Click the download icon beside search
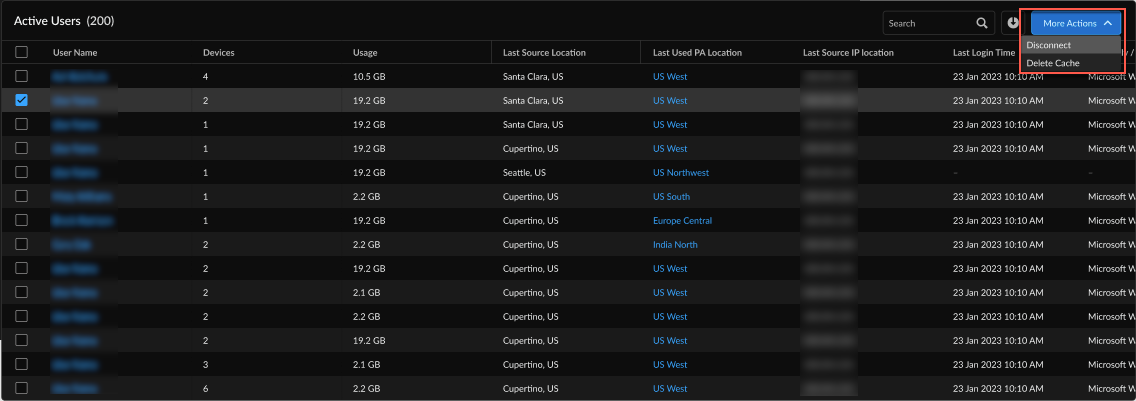The width and height of the screenshot is (1136, 401). [x=1013, y=23]
